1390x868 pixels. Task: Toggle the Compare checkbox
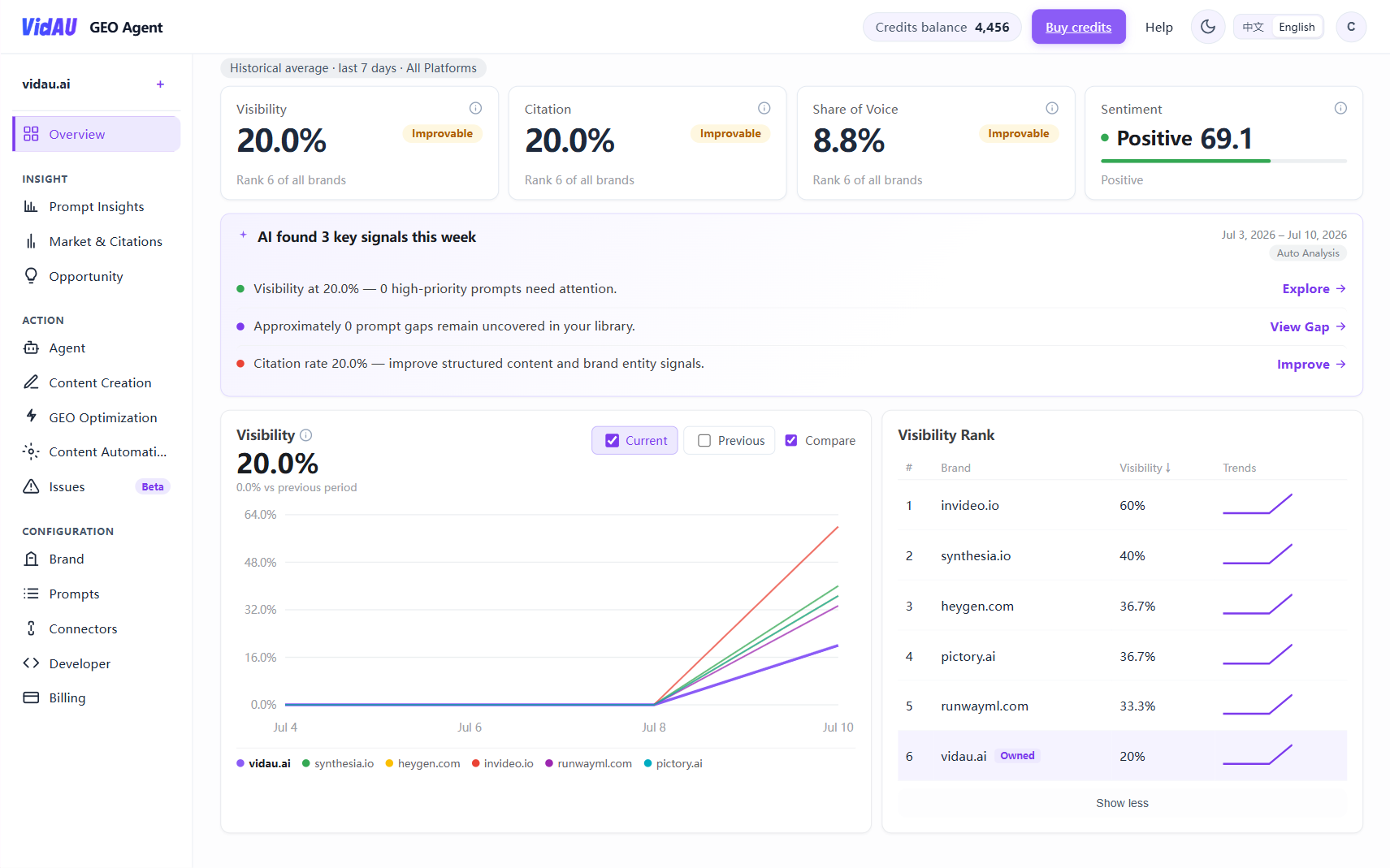pyautogui.click(x=791, y=440)
